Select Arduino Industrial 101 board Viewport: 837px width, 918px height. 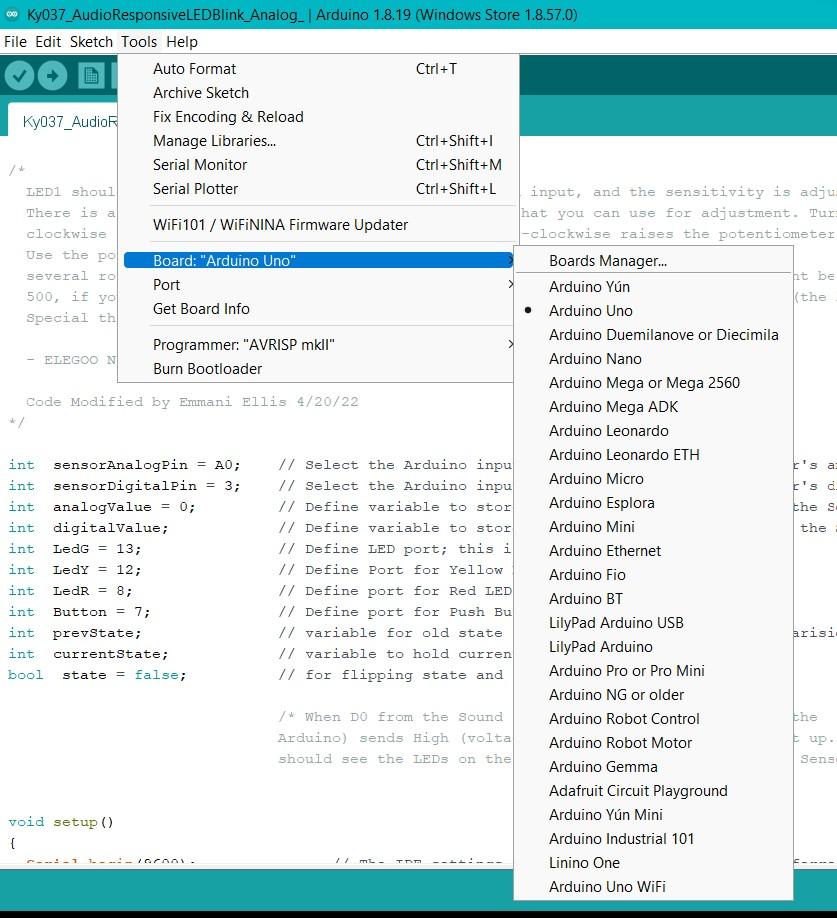coord(653,839)
